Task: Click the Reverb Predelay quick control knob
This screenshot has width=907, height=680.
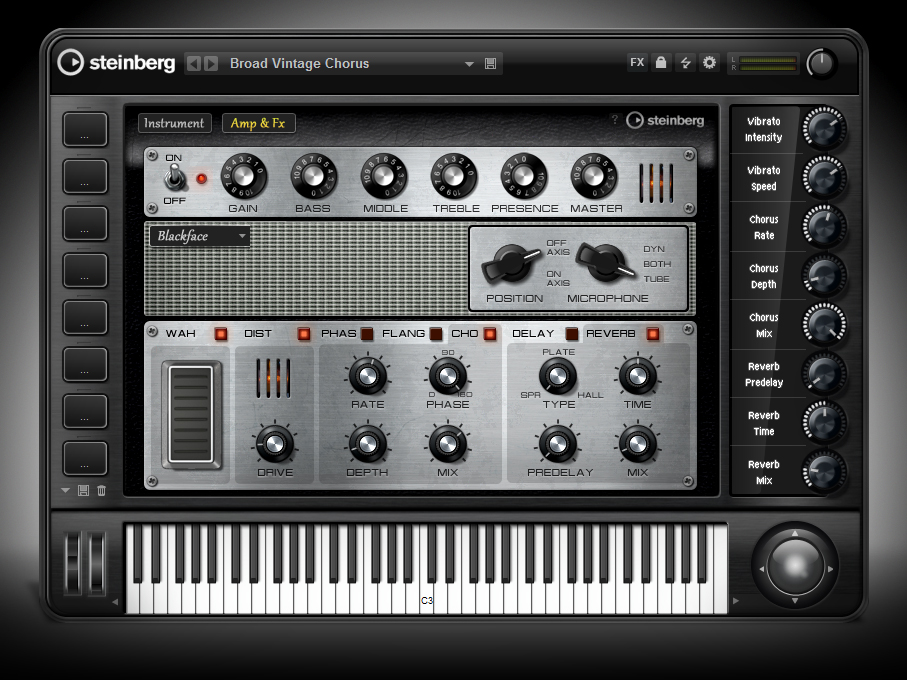Action: (824, 374)
